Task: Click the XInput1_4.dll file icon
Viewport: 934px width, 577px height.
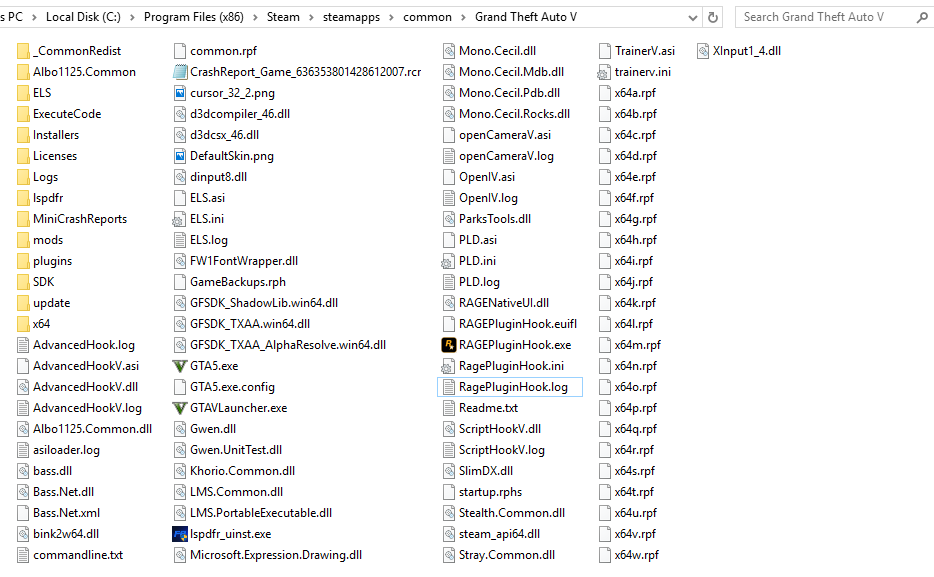Action: [703, 51]
